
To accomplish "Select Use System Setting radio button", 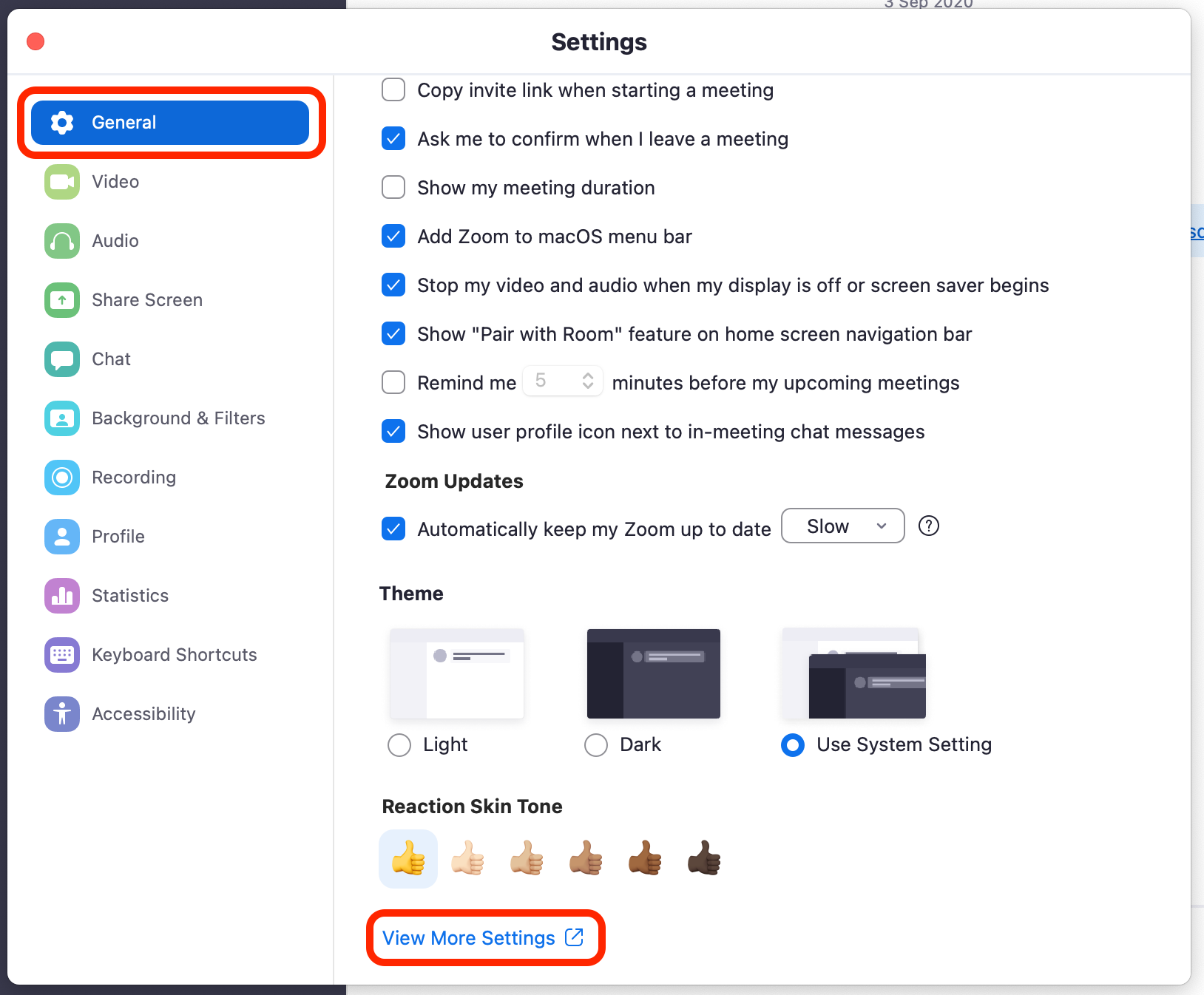I will pos(793,745).
